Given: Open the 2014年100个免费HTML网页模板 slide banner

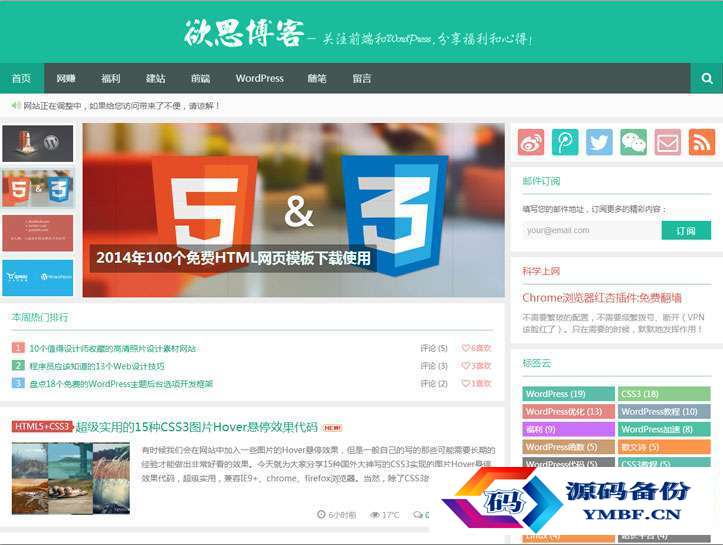Looking at the screenshot, I should [x=294, y=210].
